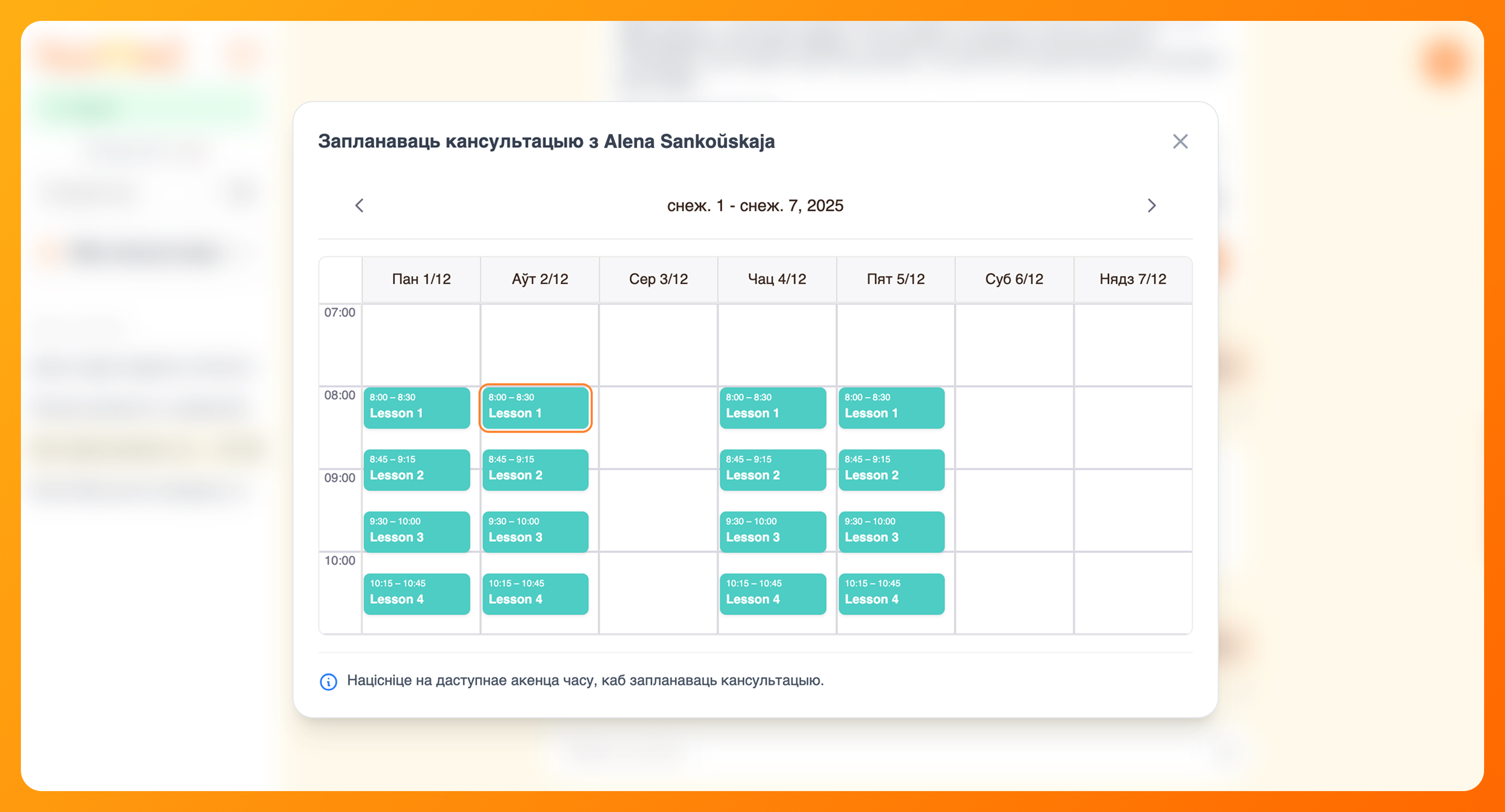The height and width of the screenshot is (812, 1505).
Task: Click empty 08:00 cell under Сер 3/12
Action: (658, 426)
